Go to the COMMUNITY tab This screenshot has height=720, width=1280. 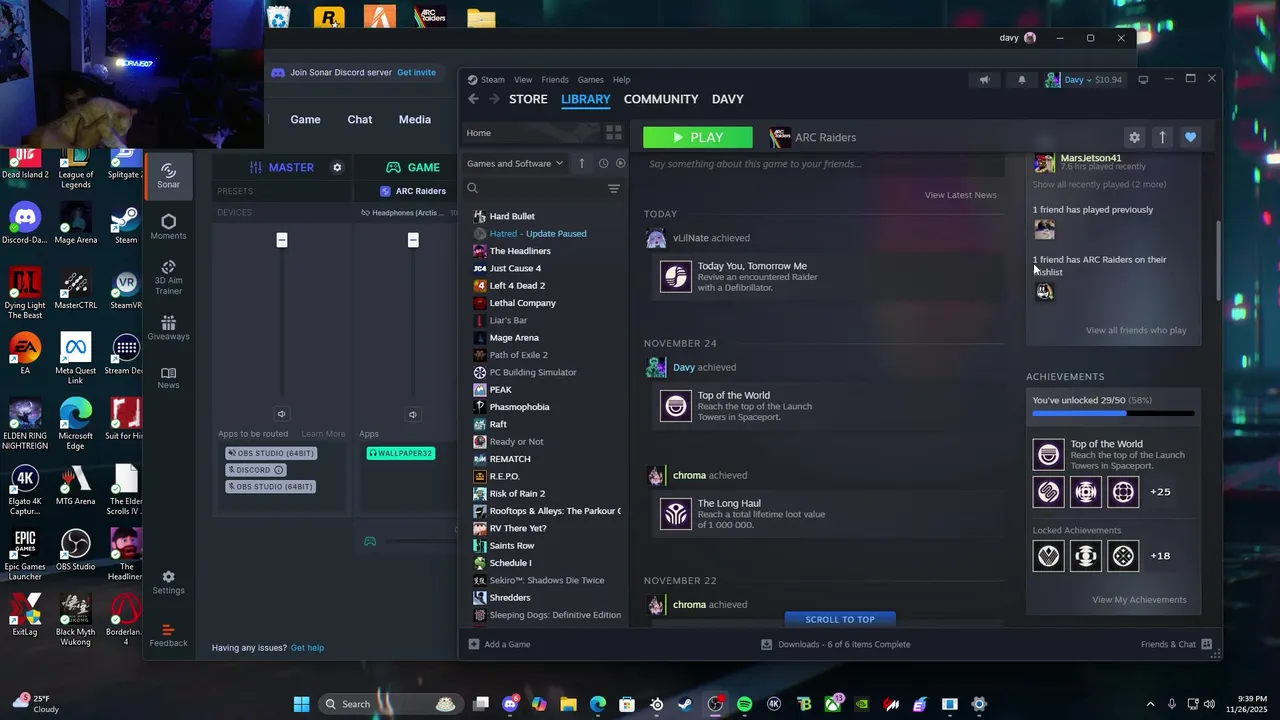point(661,99)
